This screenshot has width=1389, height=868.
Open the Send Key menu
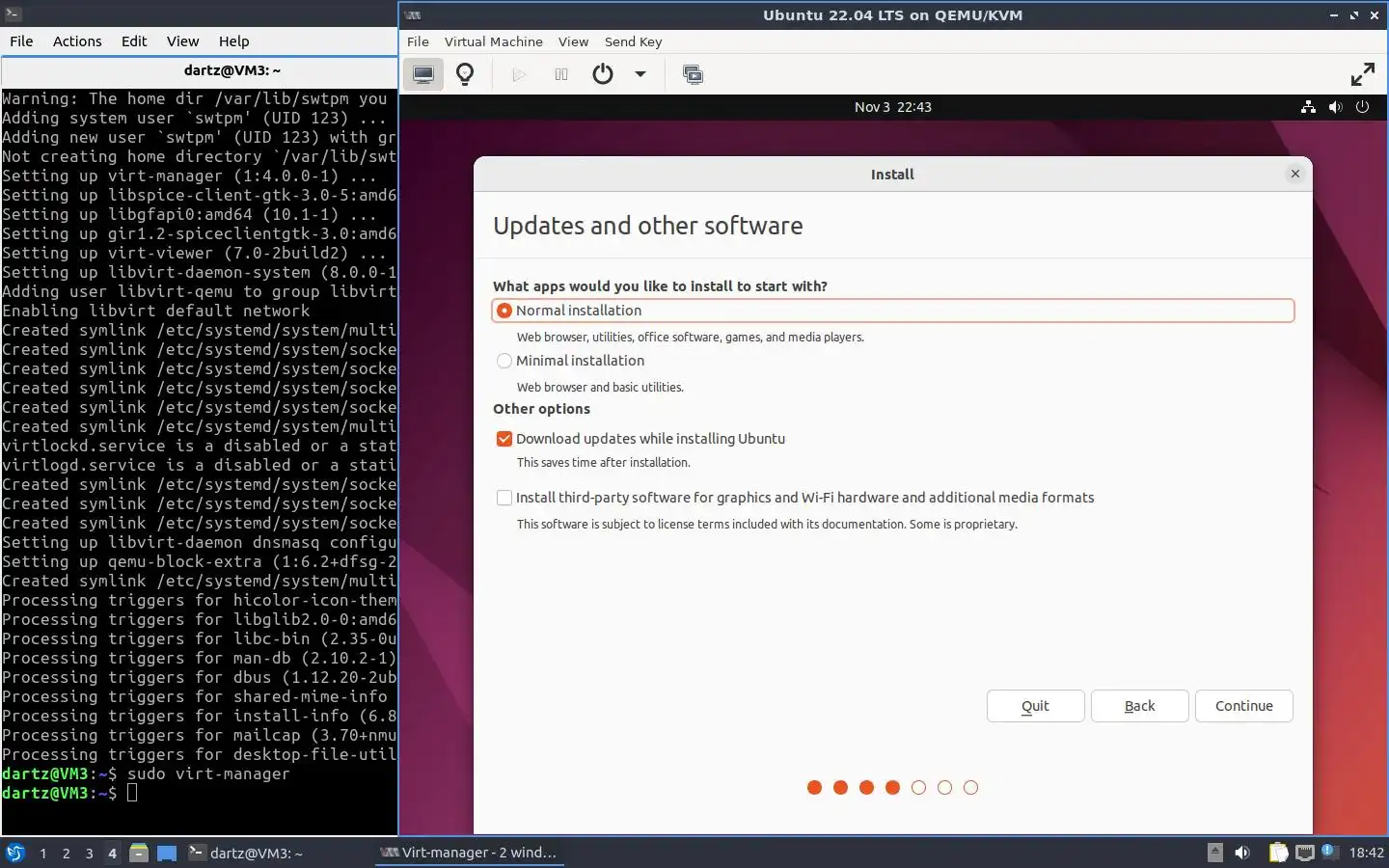click(633, 41)
